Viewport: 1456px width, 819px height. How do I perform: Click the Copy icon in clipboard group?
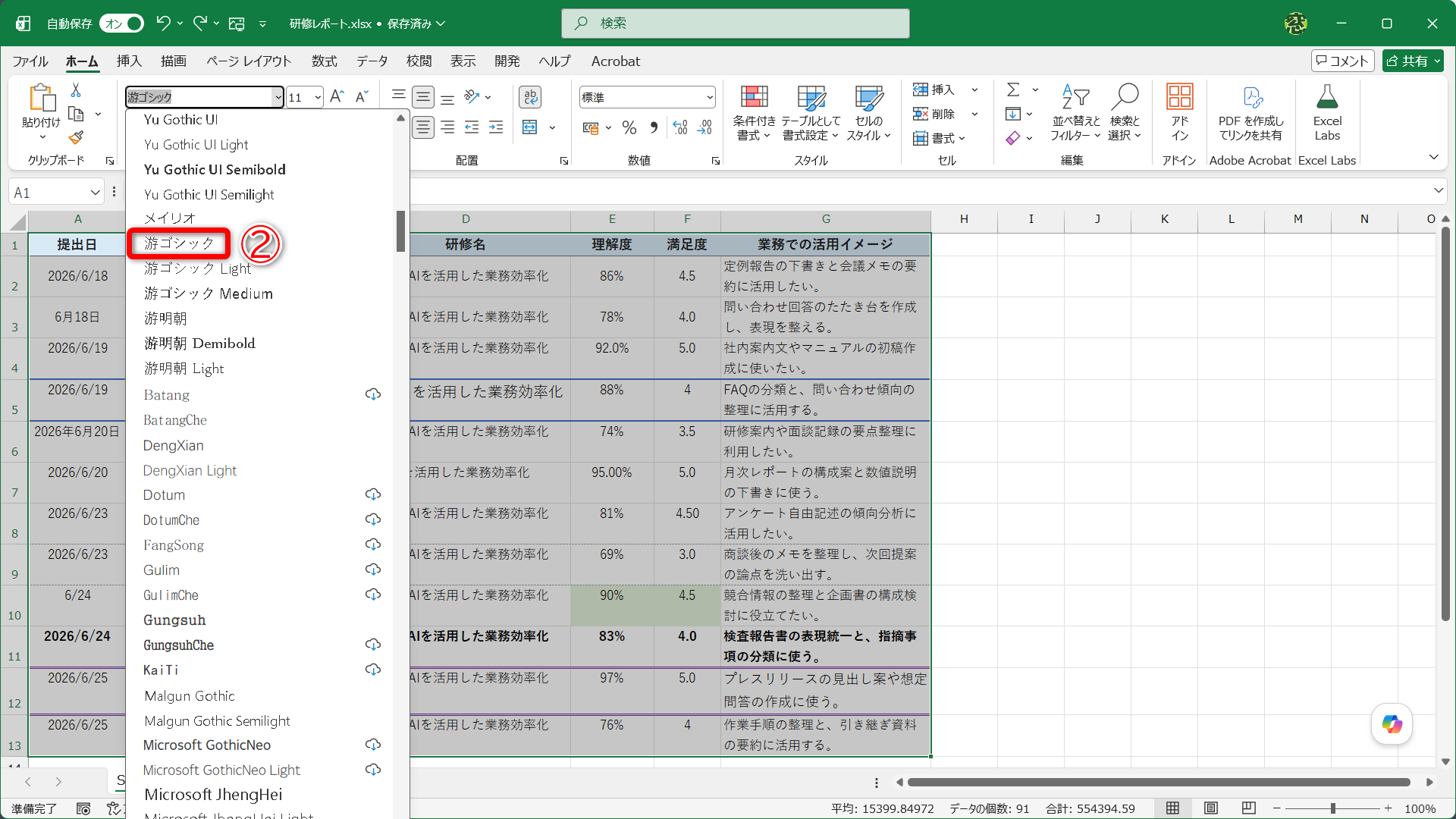[76, 114]
